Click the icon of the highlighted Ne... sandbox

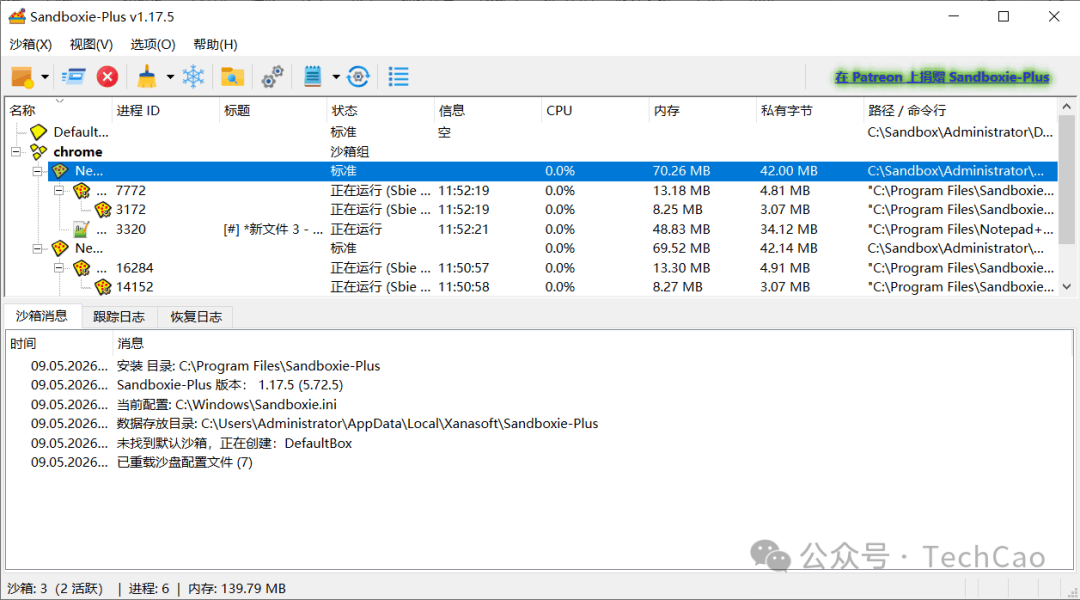click(x=60, y=171)
